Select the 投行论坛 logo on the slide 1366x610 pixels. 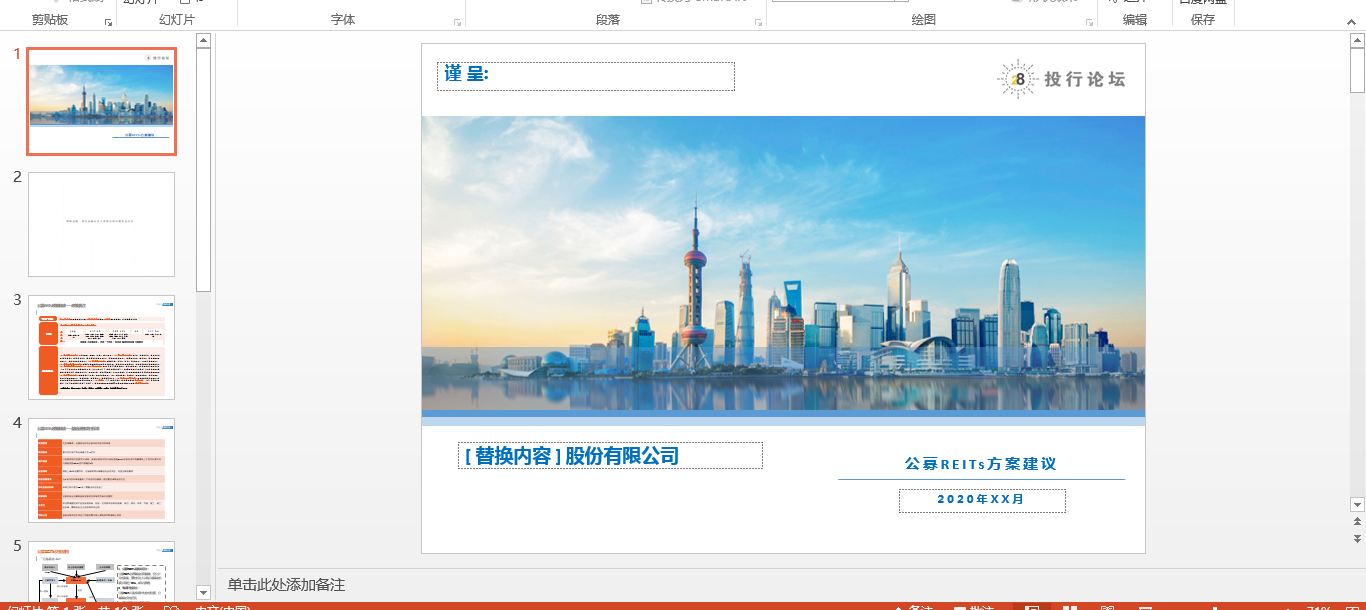(1061, 79)
